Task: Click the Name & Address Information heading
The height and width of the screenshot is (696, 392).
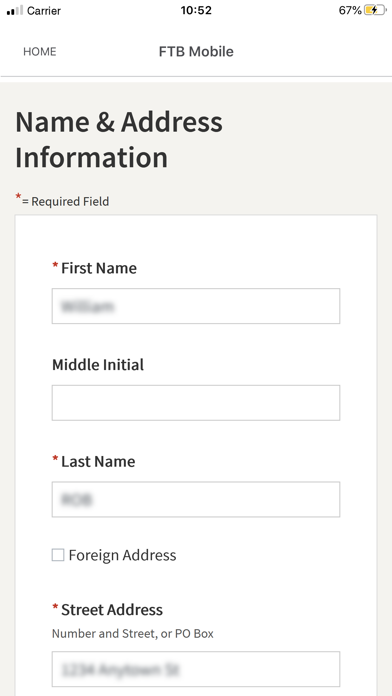Action: click(x=119, y=139)
